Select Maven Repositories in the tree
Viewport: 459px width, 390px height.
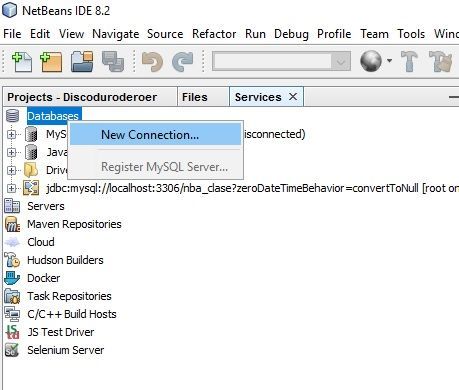(x=74, y=224)
